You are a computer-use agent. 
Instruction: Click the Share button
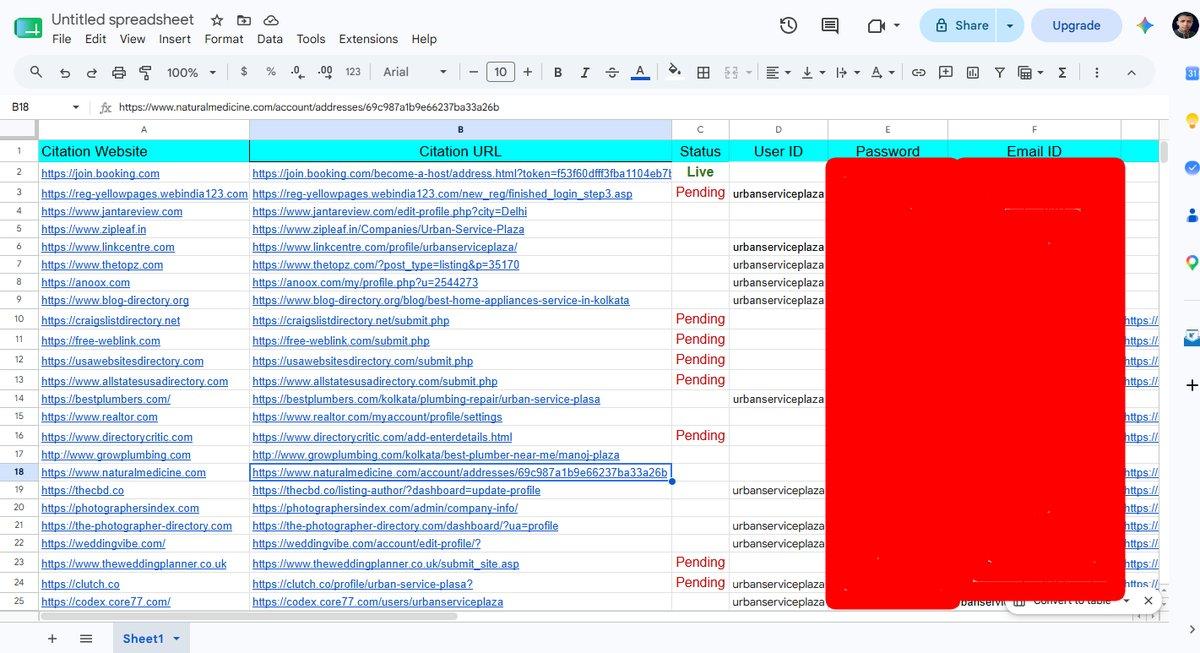tap(960, 26)
